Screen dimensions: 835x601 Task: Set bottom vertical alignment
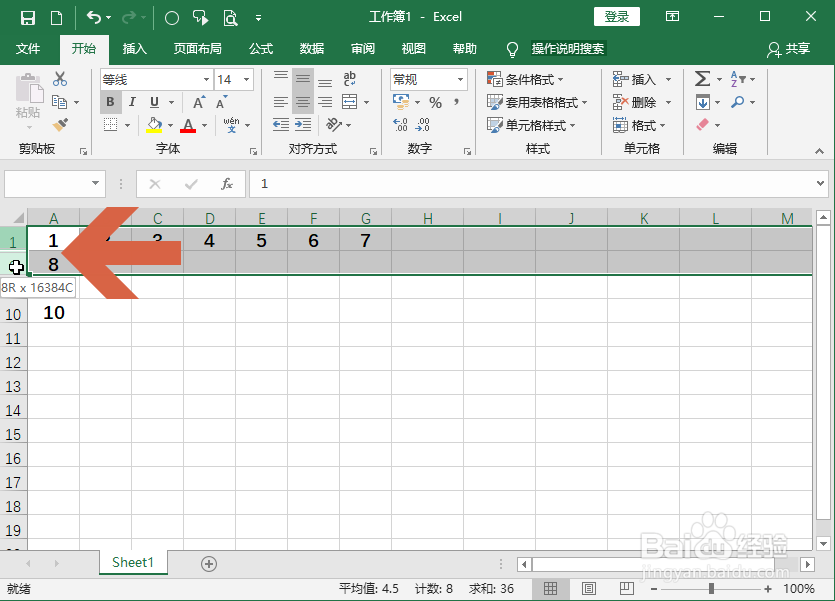tap(325, 83)
